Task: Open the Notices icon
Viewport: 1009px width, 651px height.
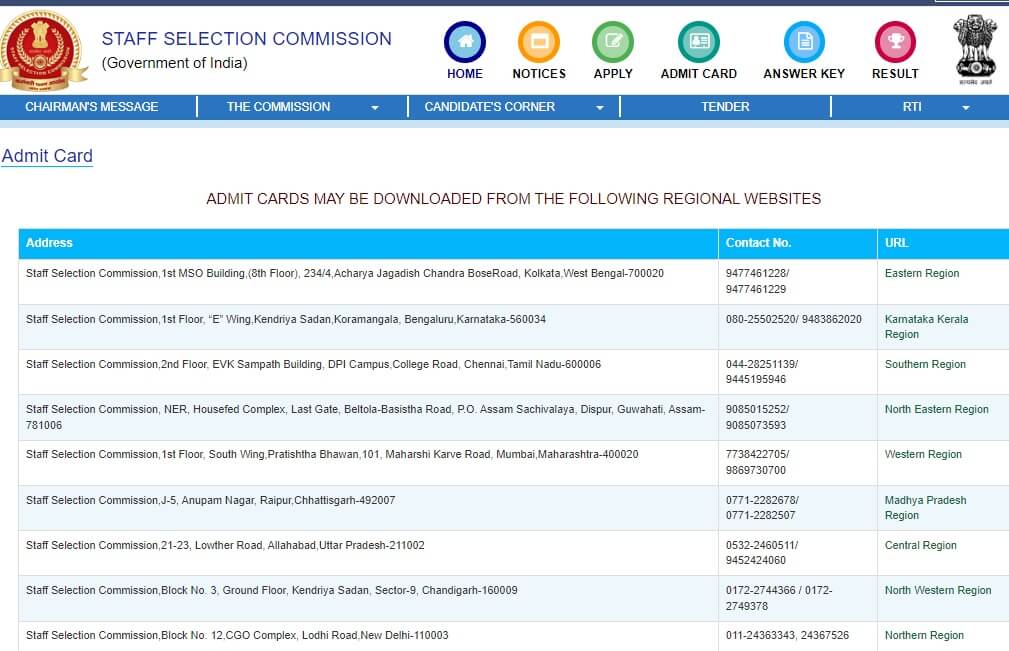Action: 539,42
